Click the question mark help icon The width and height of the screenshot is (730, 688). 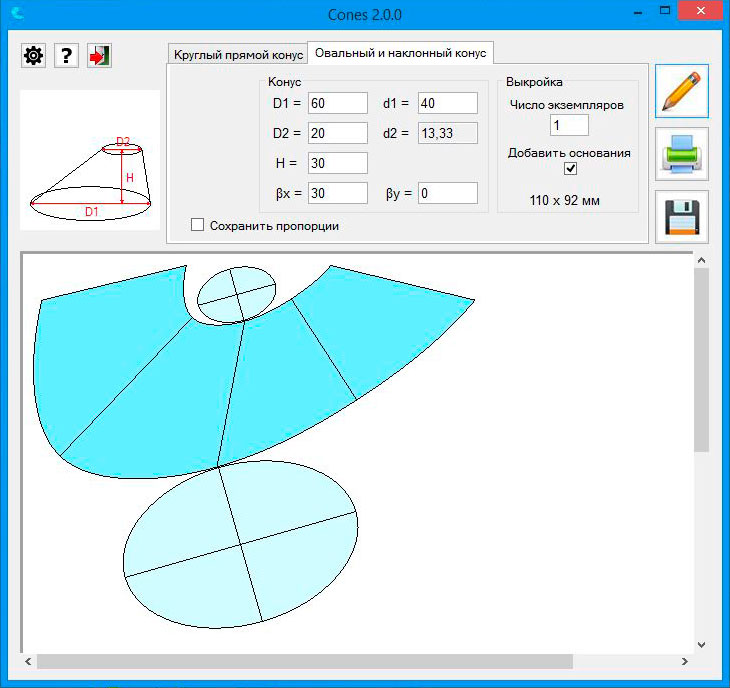(66, 55)
